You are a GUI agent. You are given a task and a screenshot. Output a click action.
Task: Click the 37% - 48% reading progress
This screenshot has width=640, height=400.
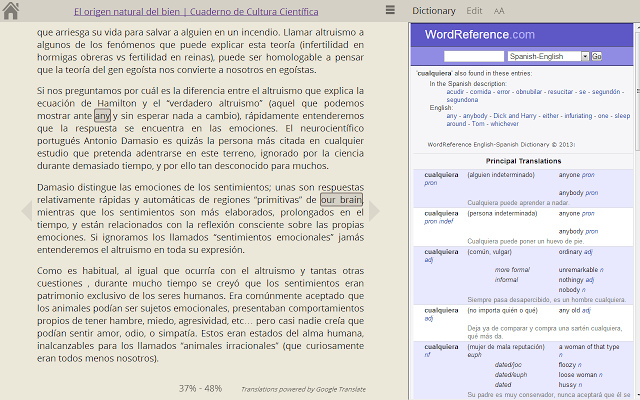[200, 388]
